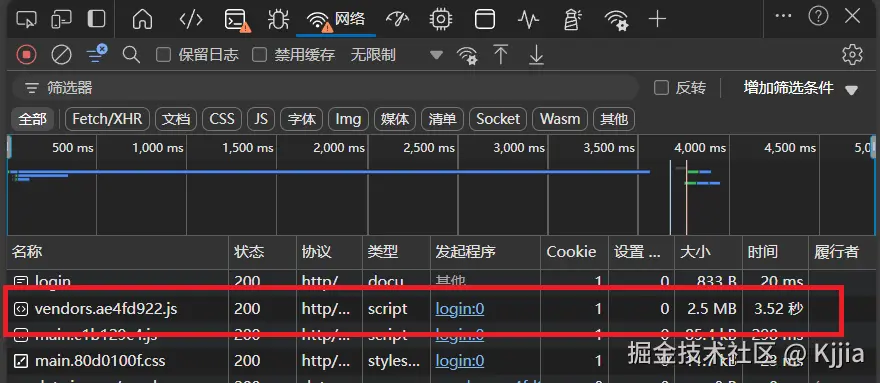880x383 pixels.
Task: Open network settings gear icon
Action: coord(852,54)
